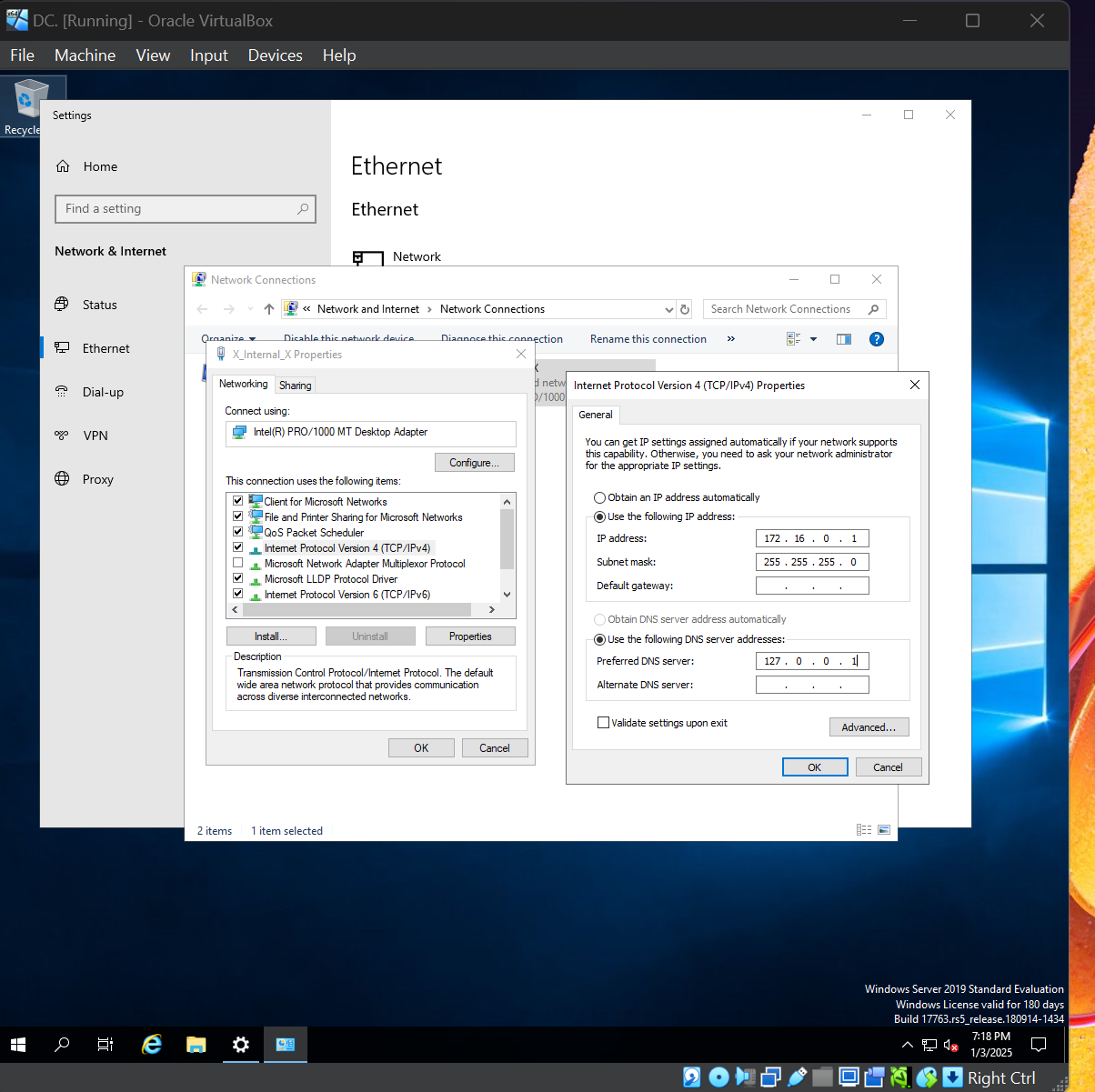
Task: Click VirtualBox network status icon
Action: [x=770, y=1077]
